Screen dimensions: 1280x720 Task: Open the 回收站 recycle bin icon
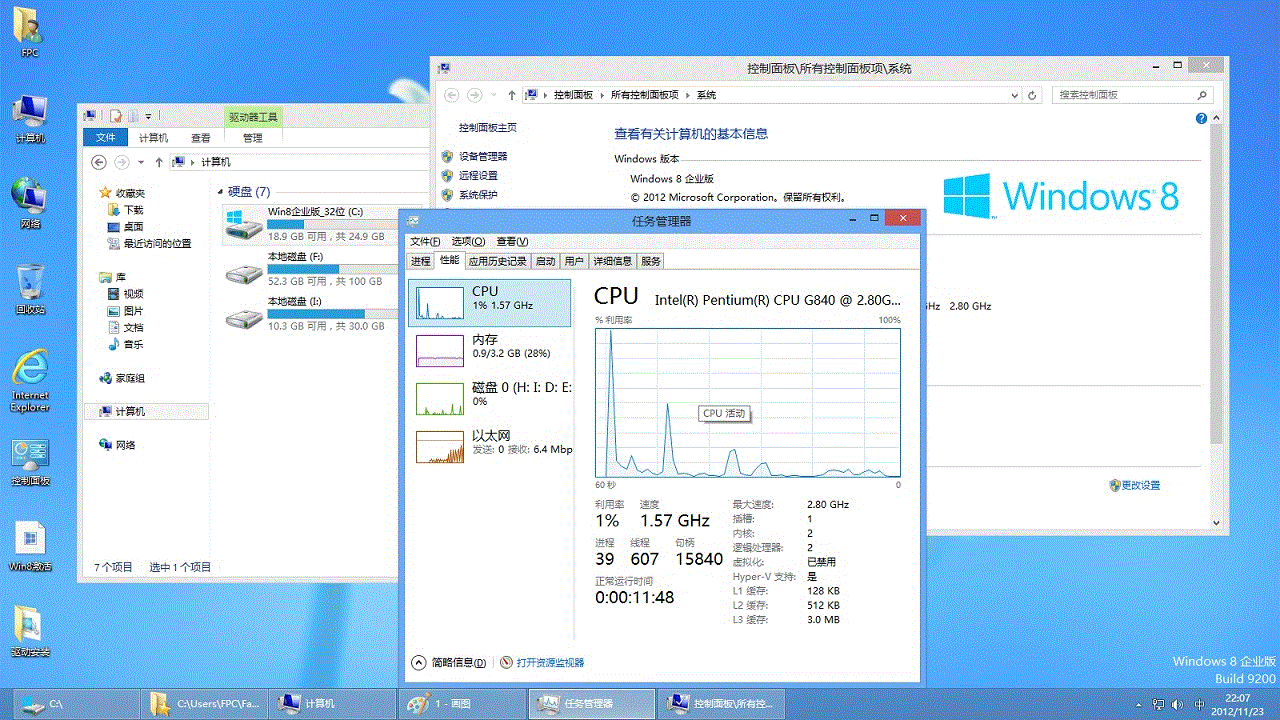30,289
